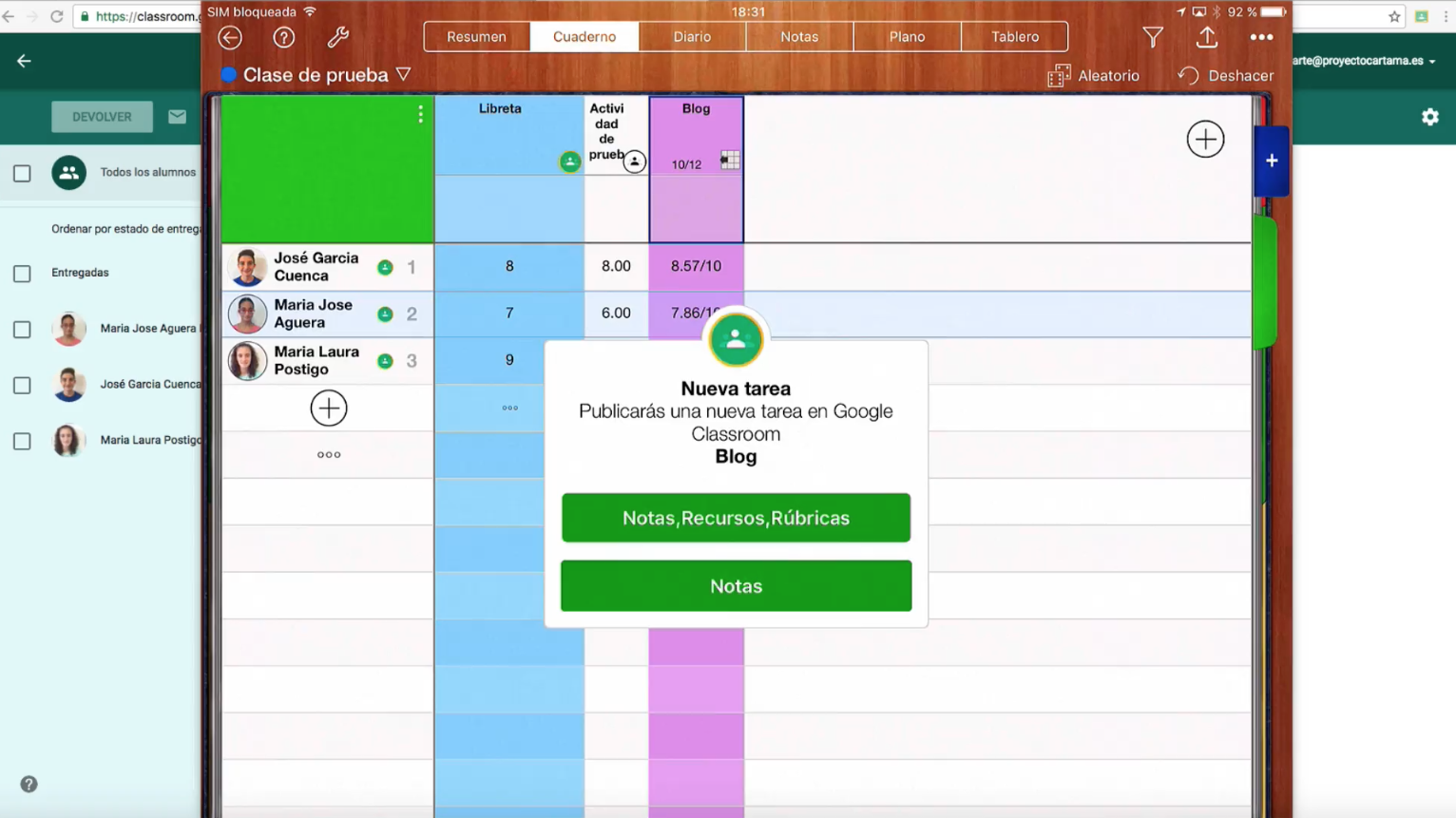Screen dimensions: 1456x818
Task: Click the back arrow circle icon
Action: click(230, 37)
